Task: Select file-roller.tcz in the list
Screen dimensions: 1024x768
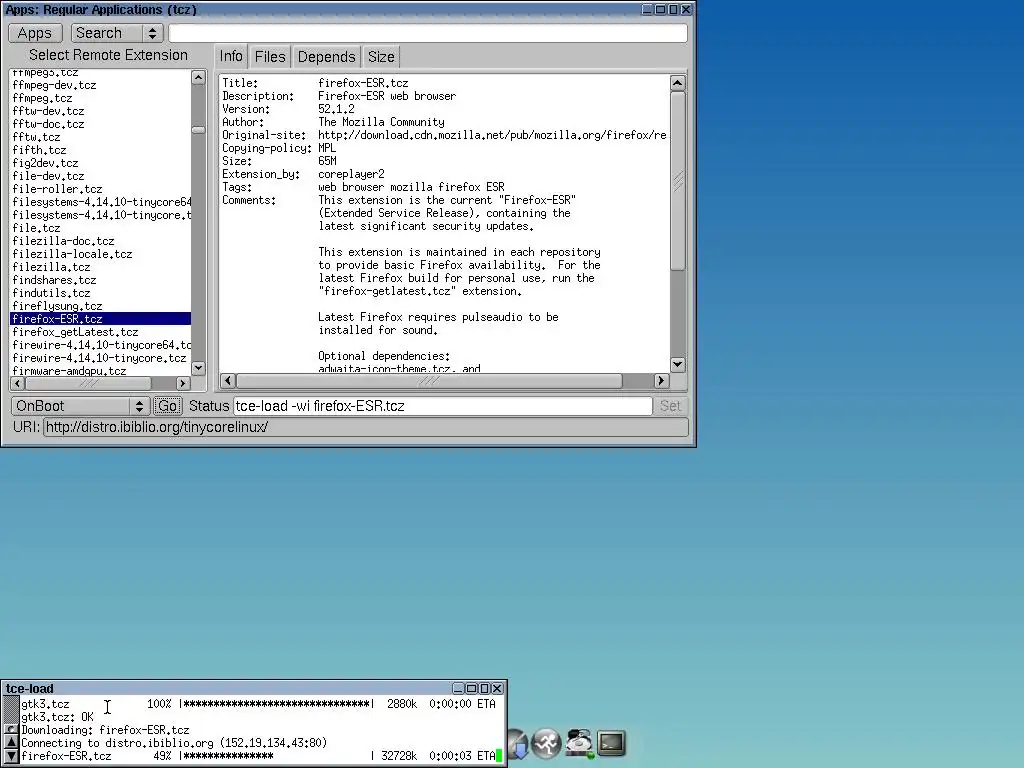Action: 101,189
